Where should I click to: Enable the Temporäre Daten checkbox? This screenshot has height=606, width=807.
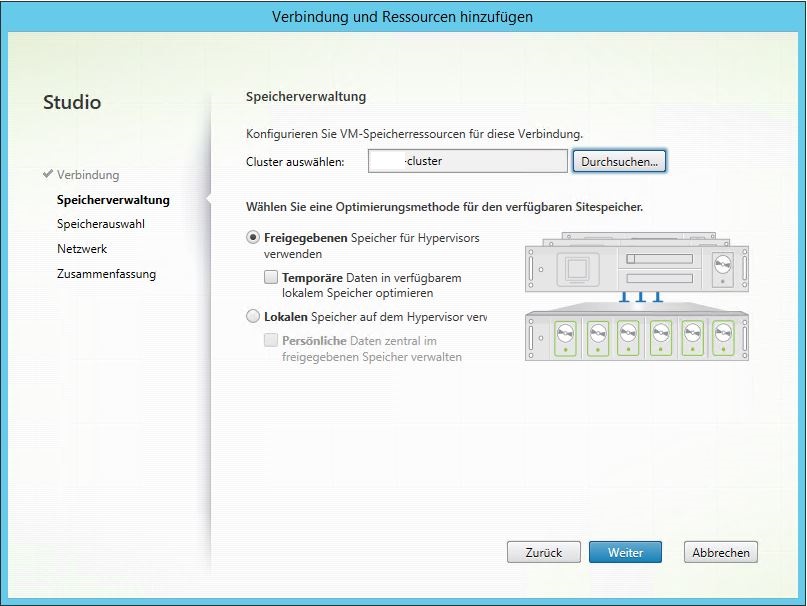(271, 278)
